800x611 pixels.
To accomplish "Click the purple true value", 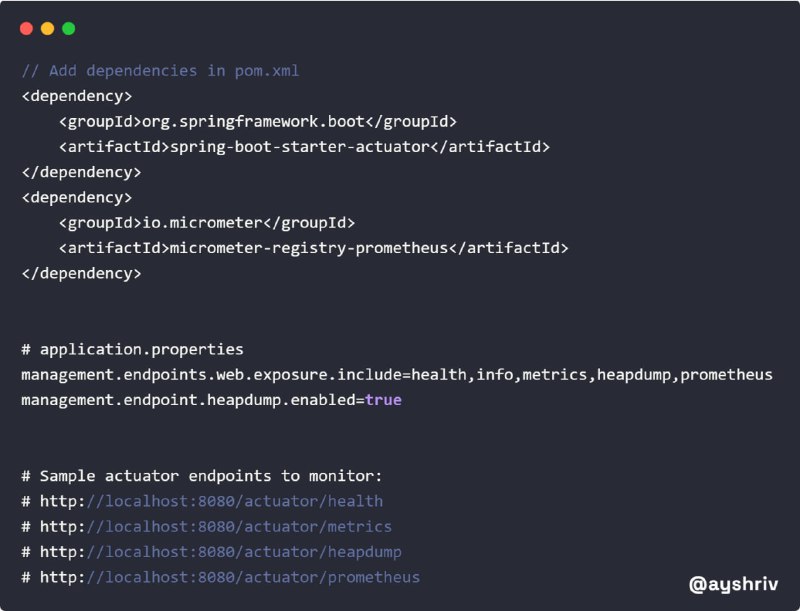I will coord(383,400).
